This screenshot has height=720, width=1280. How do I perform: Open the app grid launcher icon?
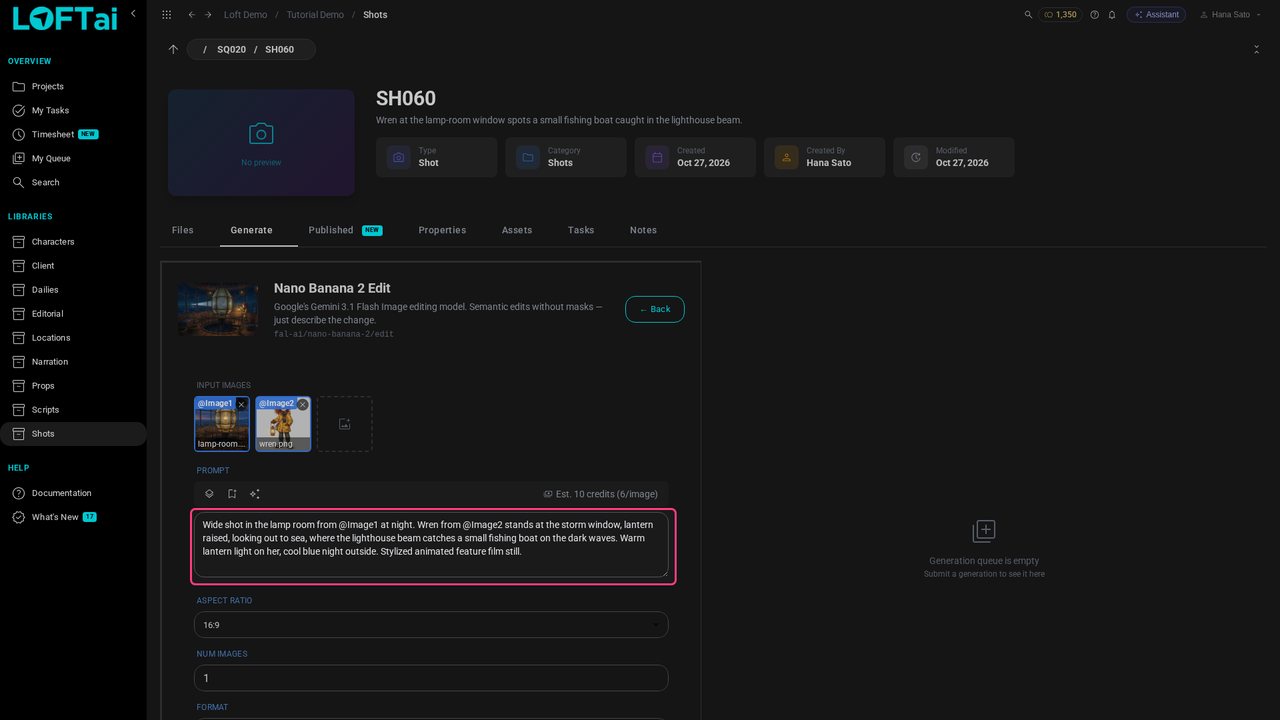coord(166,15)
